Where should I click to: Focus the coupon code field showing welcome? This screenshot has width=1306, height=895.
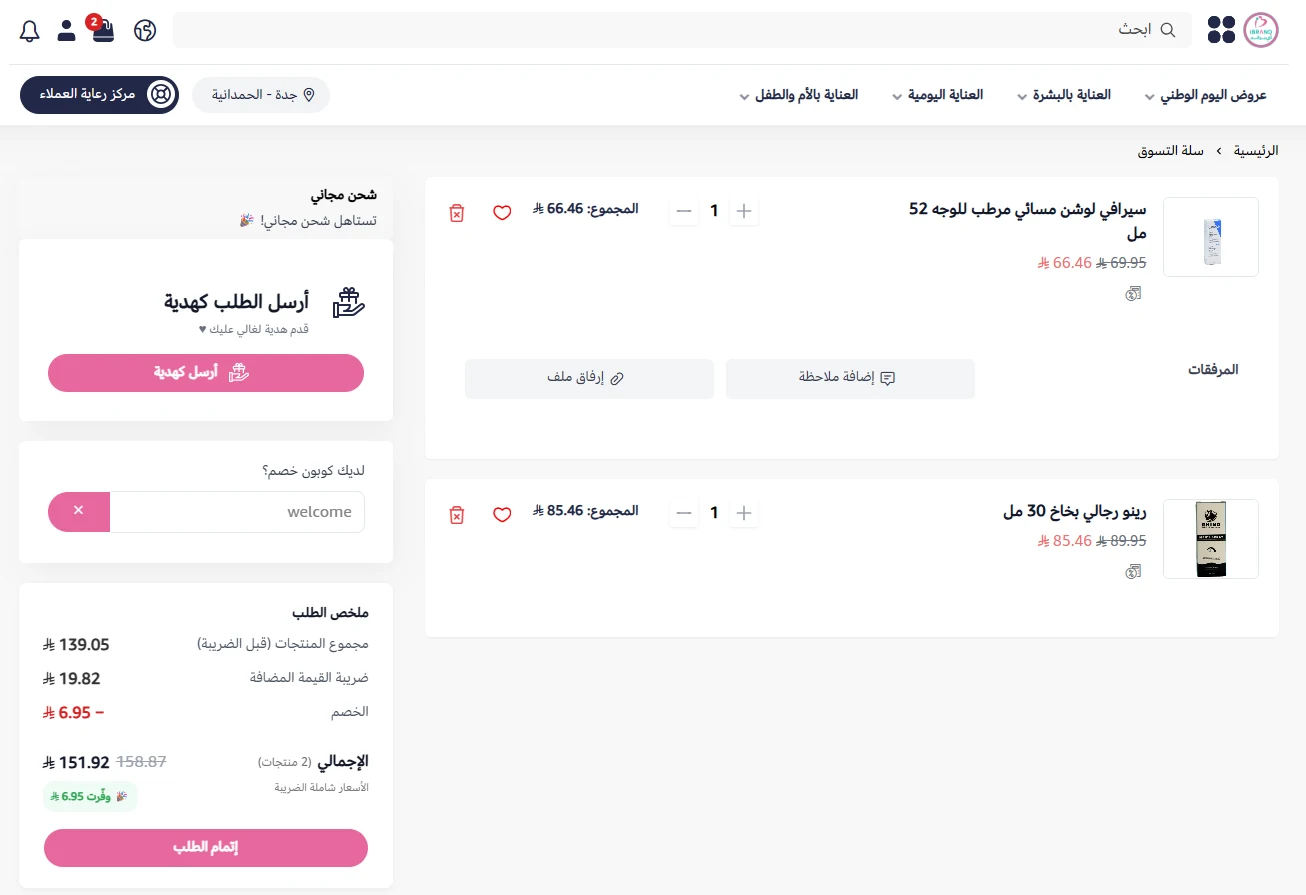237,511
